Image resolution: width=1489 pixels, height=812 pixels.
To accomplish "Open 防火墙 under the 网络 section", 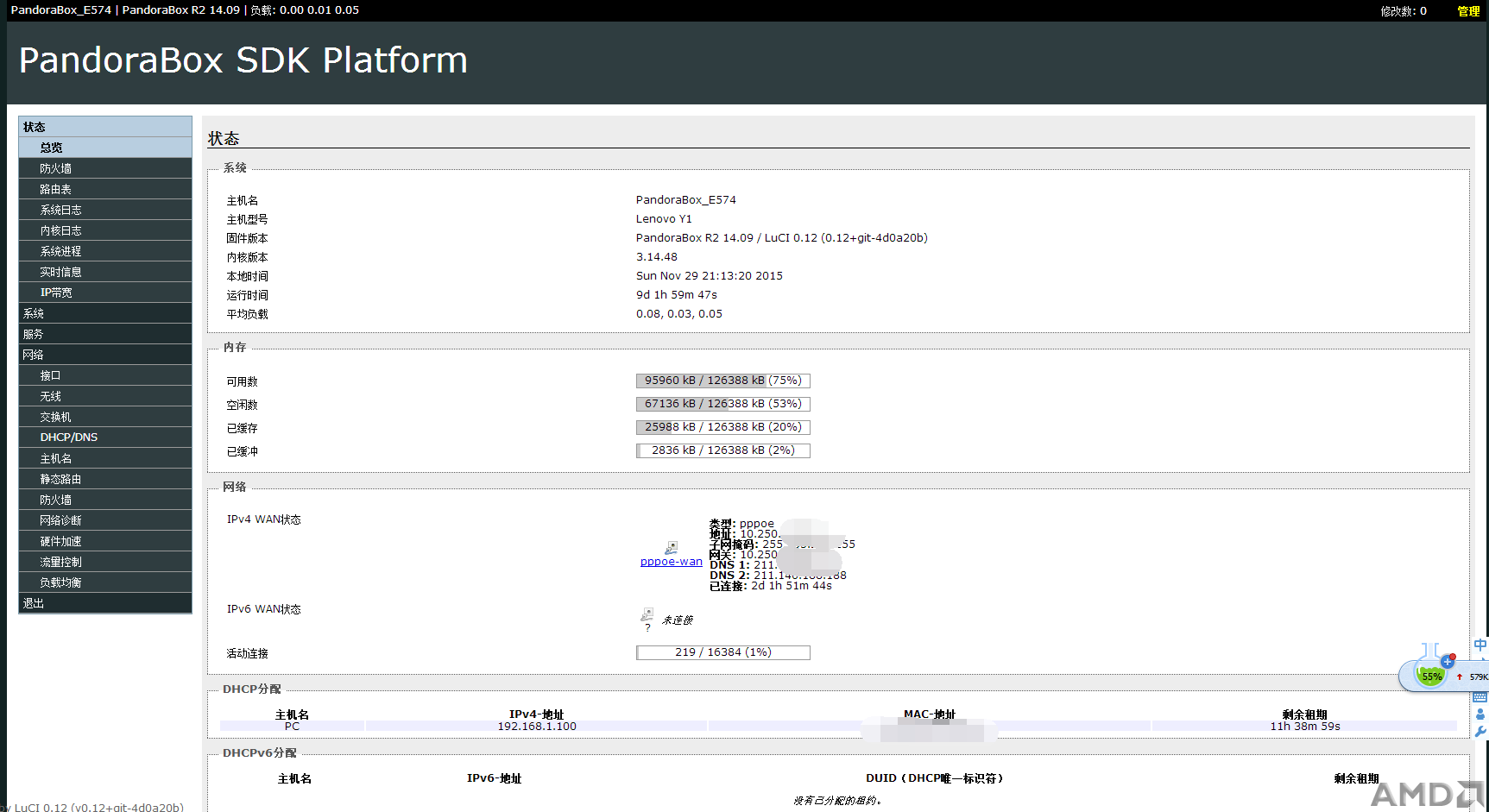I will (x=105, y=500).
